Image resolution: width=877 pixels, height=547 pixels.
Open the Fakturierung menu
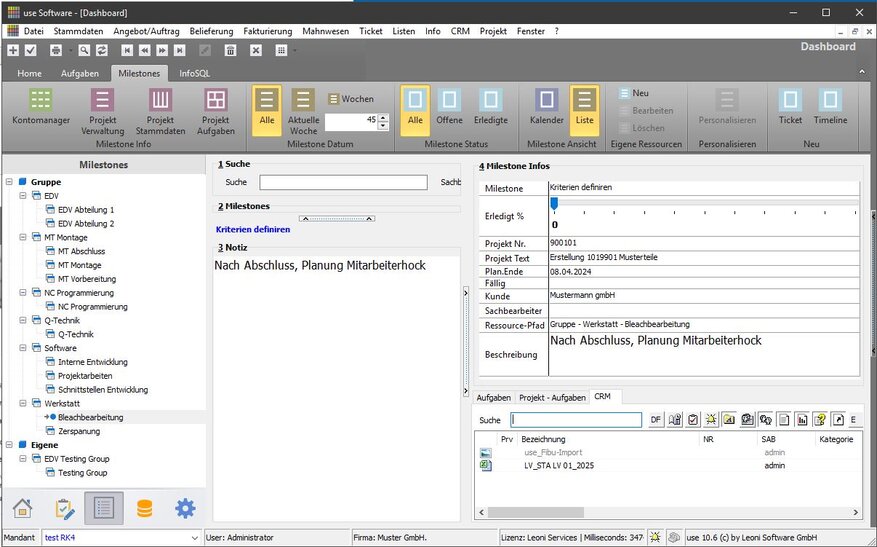coord(269,31)
